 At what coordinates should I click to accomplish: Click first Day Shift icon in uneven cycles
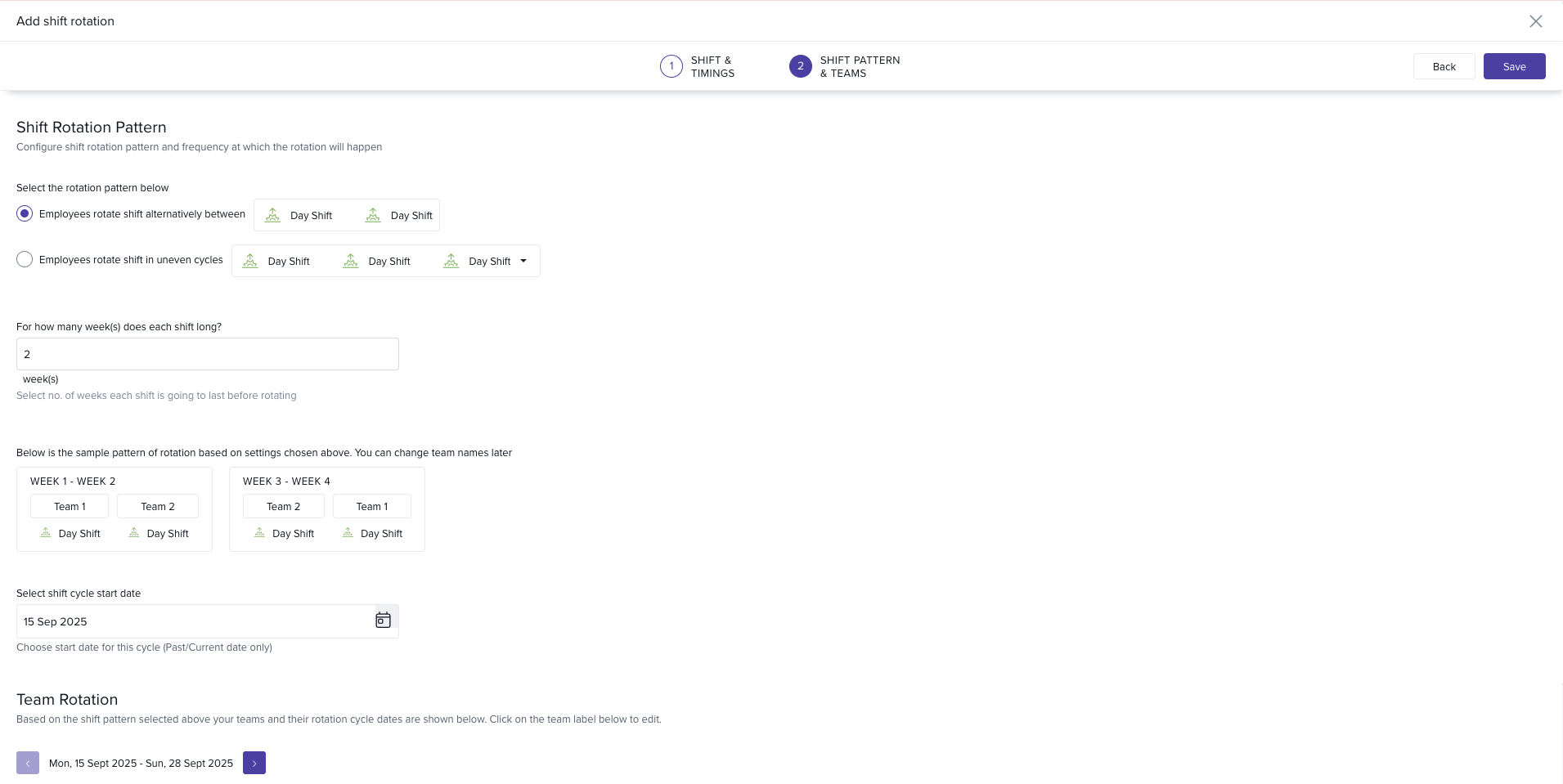pyautogui.click(x=250, y=261)
